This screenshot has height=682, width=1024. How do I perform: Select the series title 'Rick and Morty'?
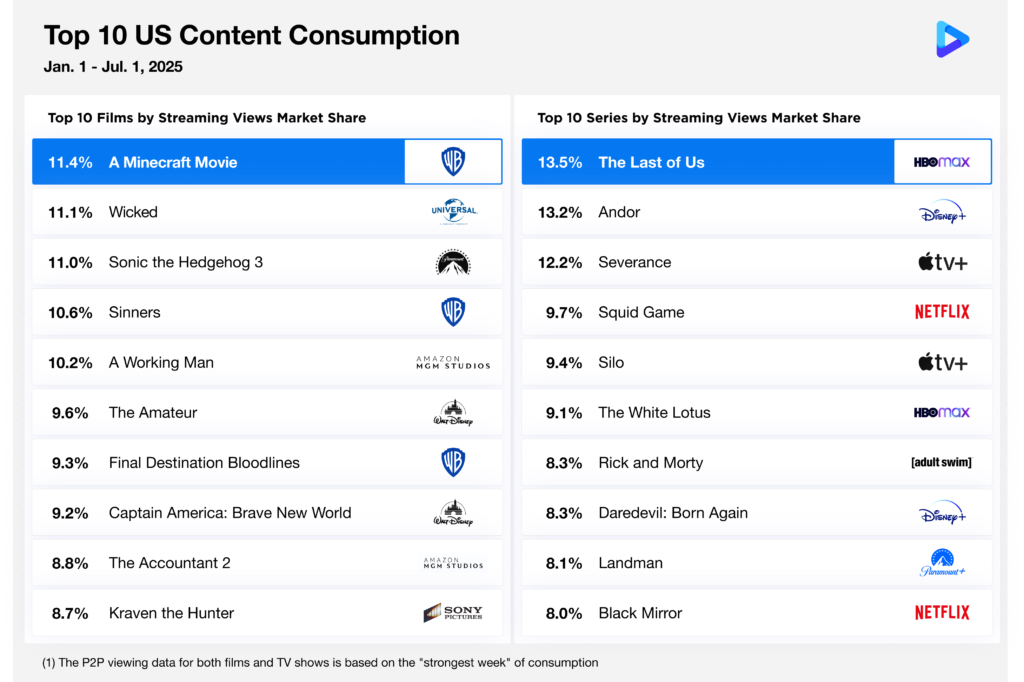pos(651,463)
